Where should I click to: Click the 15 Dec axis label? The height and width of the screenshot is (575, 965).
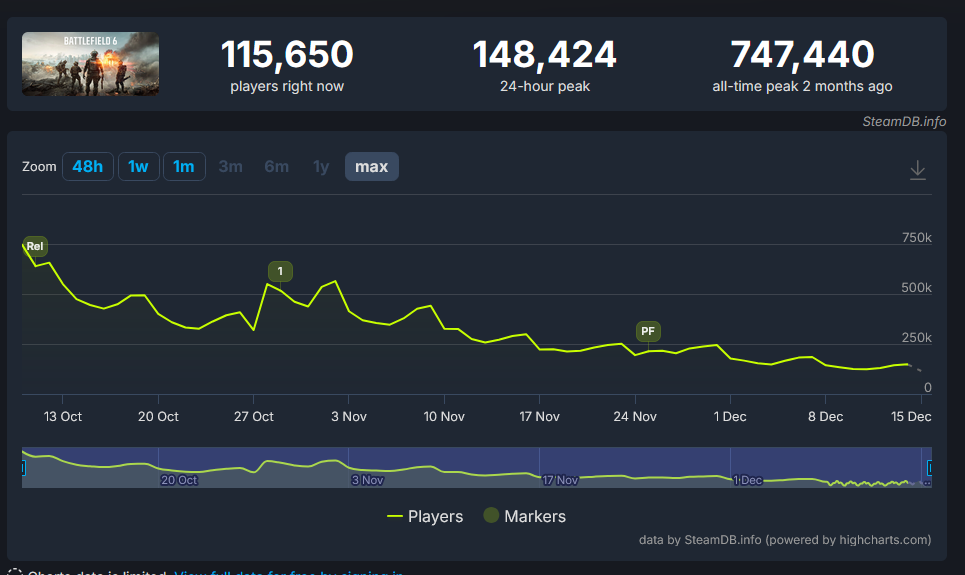[x=911, y=416]
